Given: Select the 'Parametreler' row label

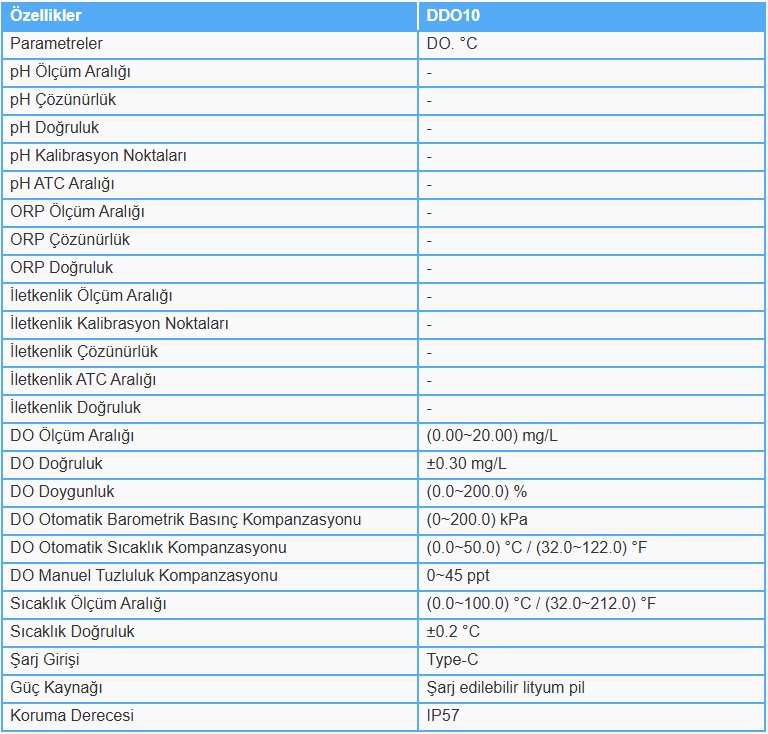Looking at the screenshot, I should 56,44.
